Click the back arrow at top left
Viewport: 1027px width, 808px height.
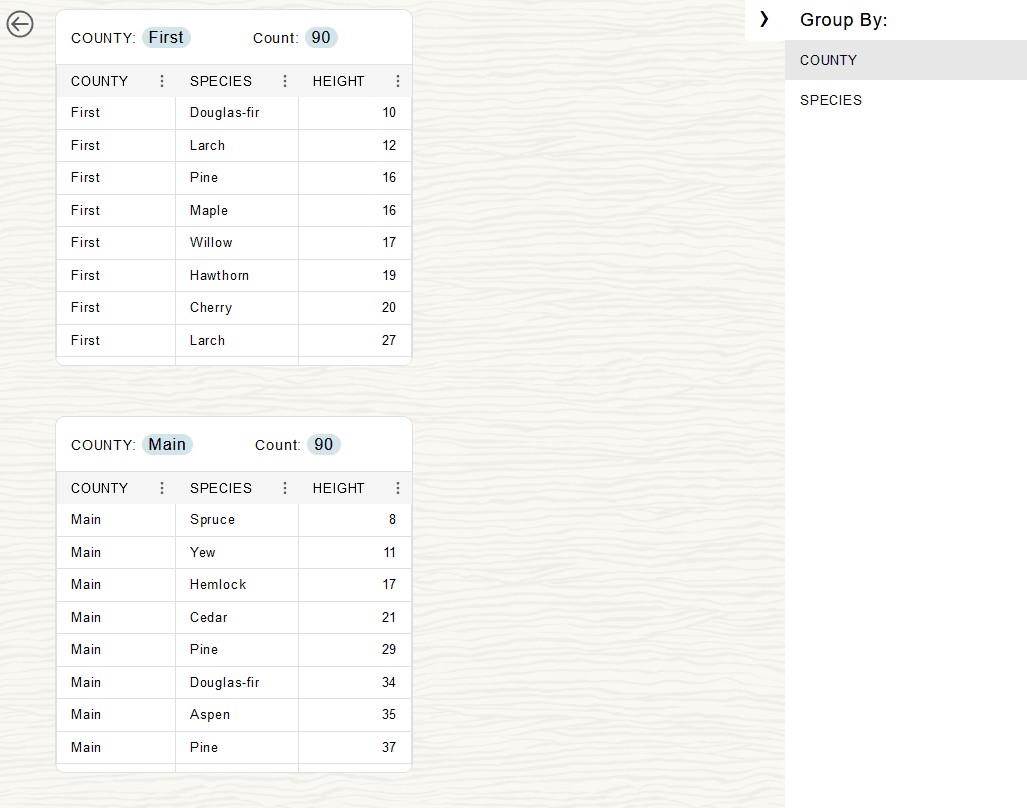point(20,24)
